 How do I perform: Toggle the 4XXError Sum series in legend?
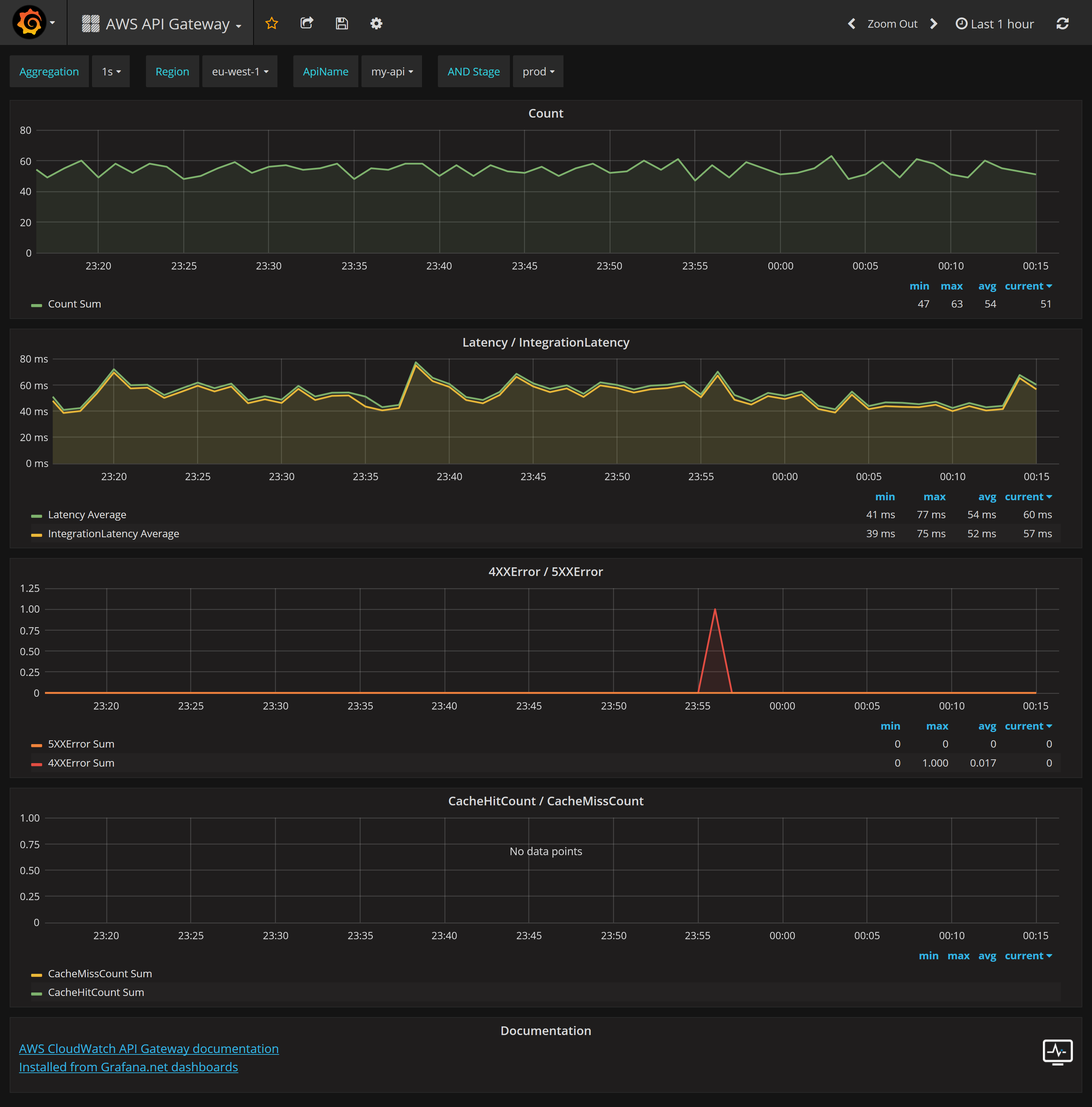[81, 763]
